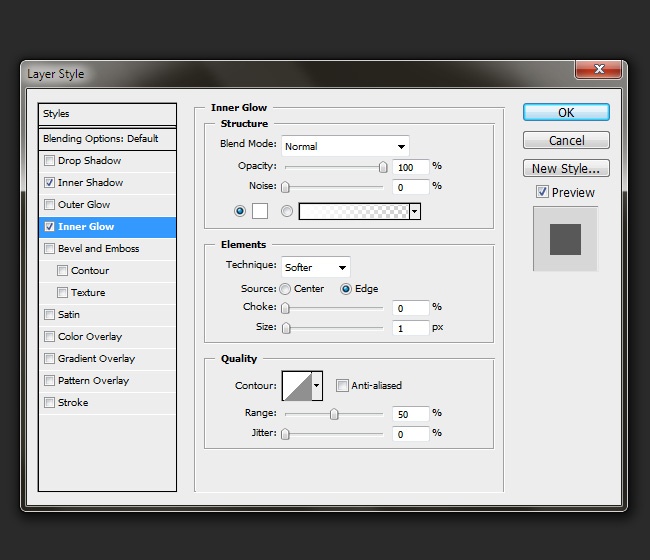Select the Inner Shadow row label
The image size is (650, 560).
click(90, 182)
